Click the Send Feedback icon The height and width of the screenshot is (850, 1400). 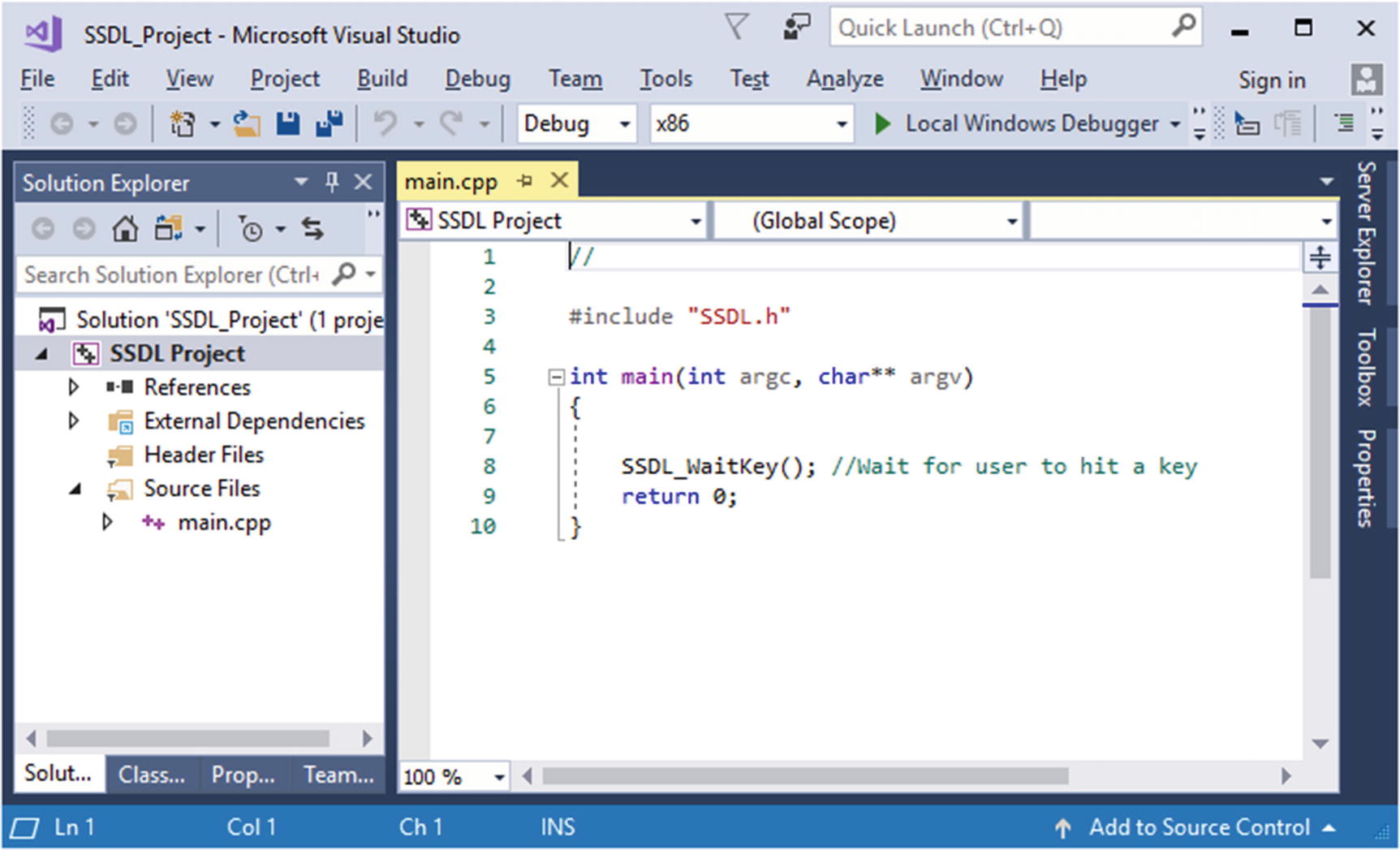point(796,28)
